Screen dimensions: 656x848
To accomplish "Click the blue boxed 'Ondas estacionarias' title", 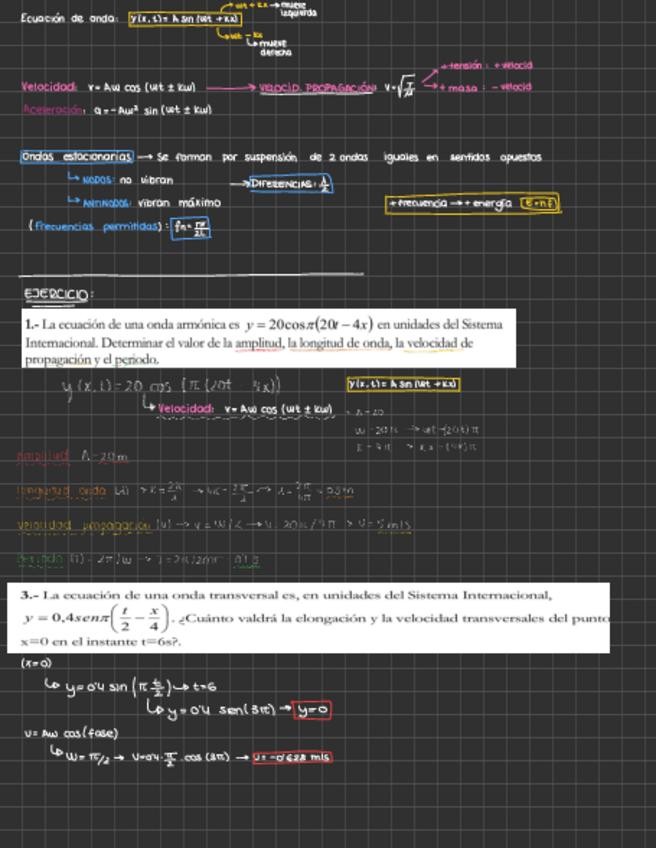I will (76, 157).
